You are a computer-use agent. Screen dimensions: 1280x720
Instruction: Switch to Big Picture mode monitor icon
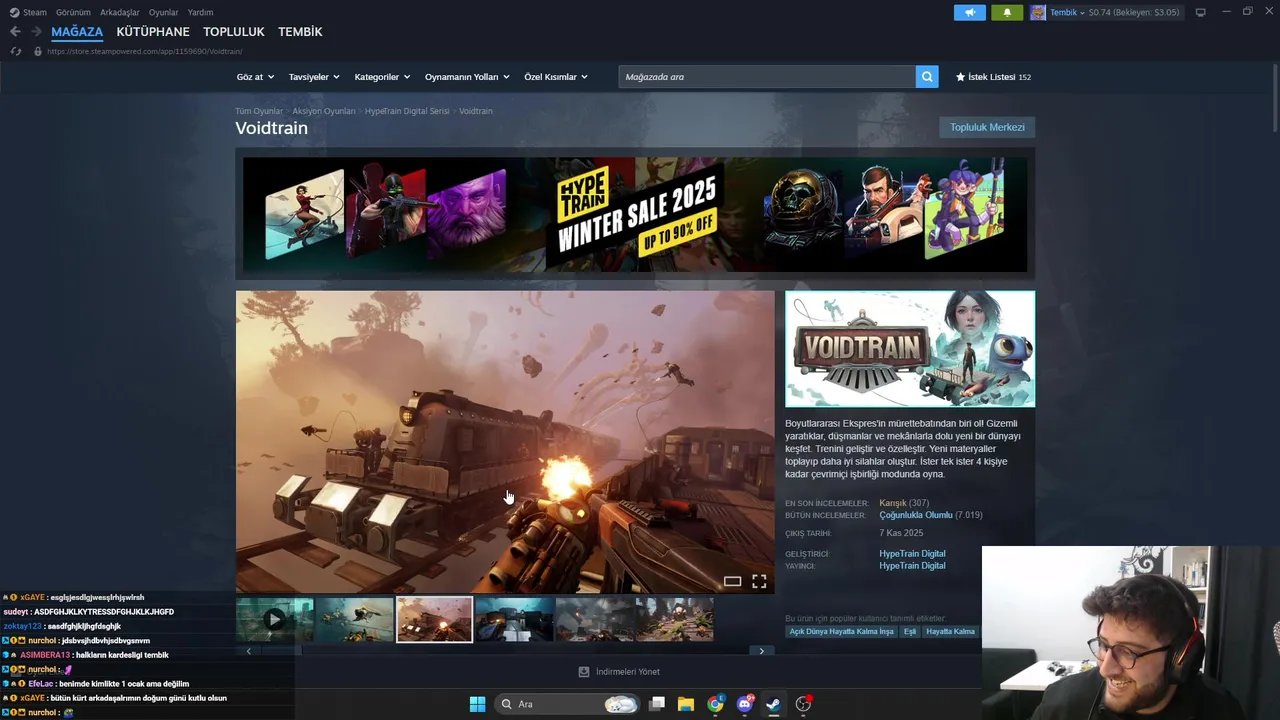pyautogui.click(x=1201, y=12)
